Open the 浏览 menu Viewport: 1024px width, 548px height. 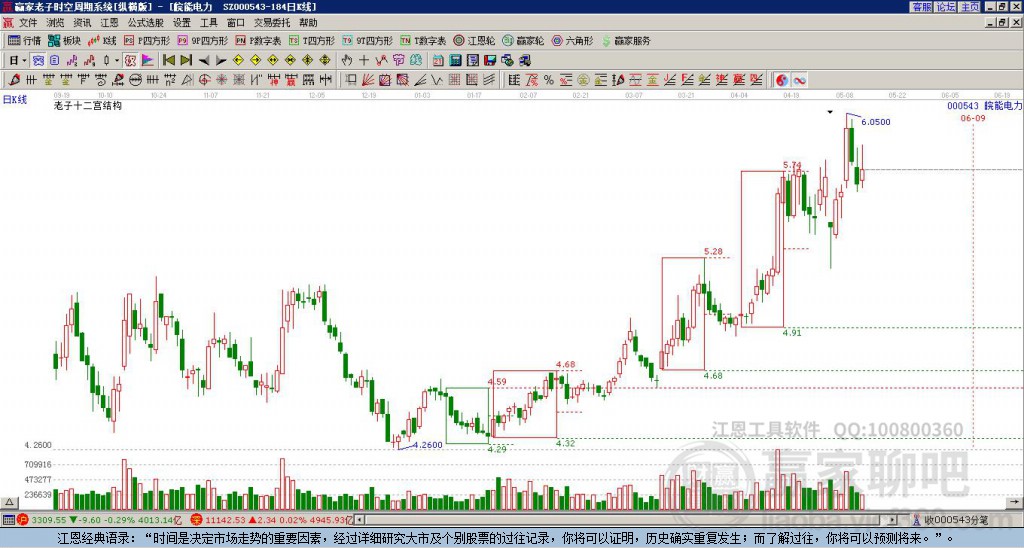click(x=56, y=23)
